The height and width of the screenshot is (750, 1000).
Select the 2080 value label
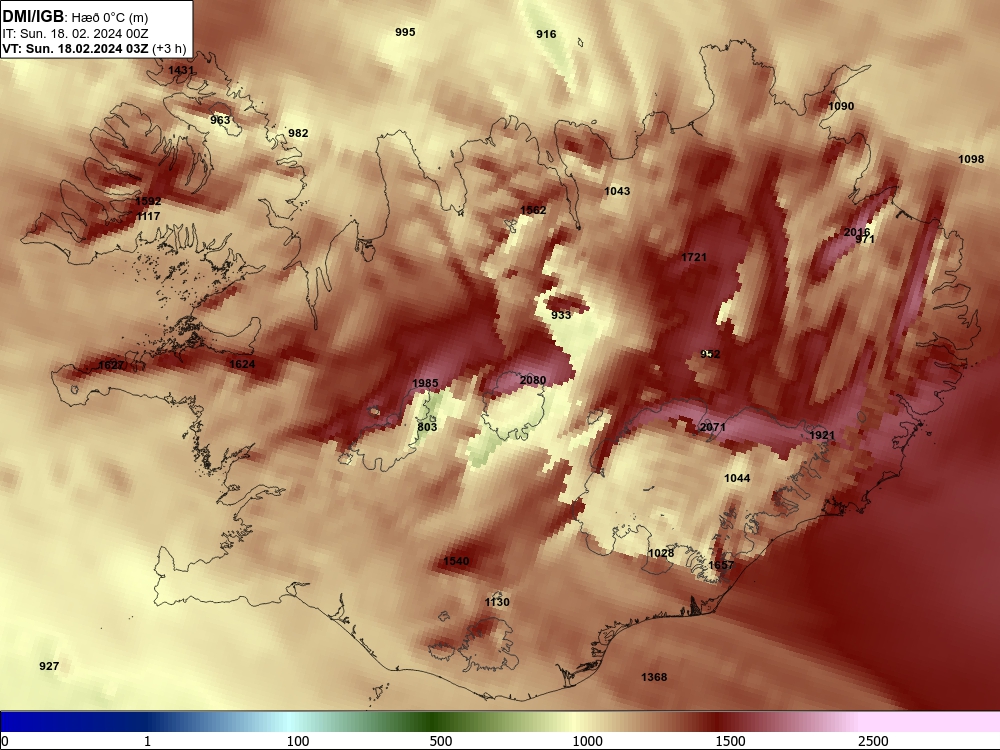pyautogui.click(x=533, y=380)
